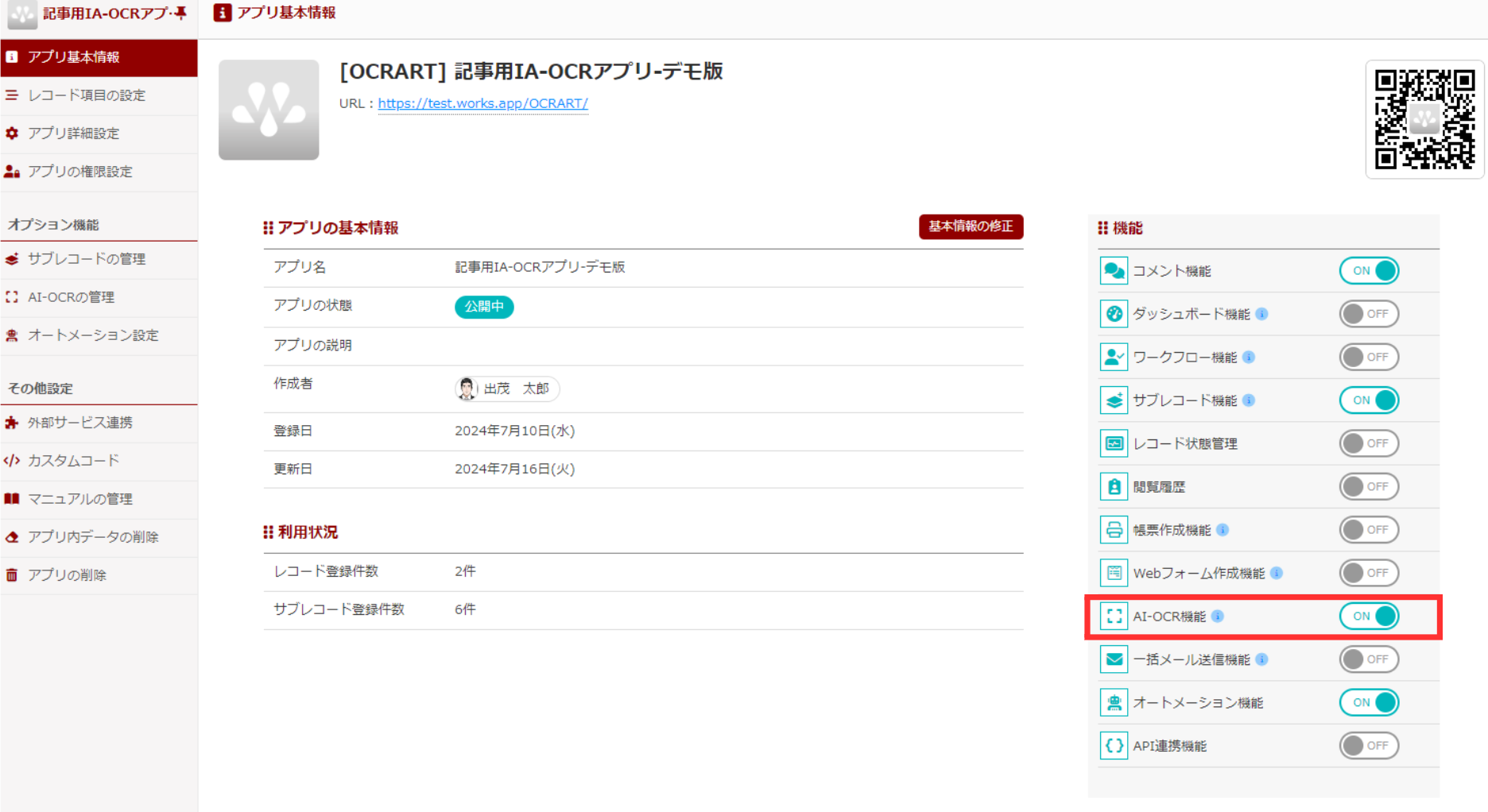Open the test.works.app/OCRART URL link
Screen dimensions: 1488x812
(482, 103)
